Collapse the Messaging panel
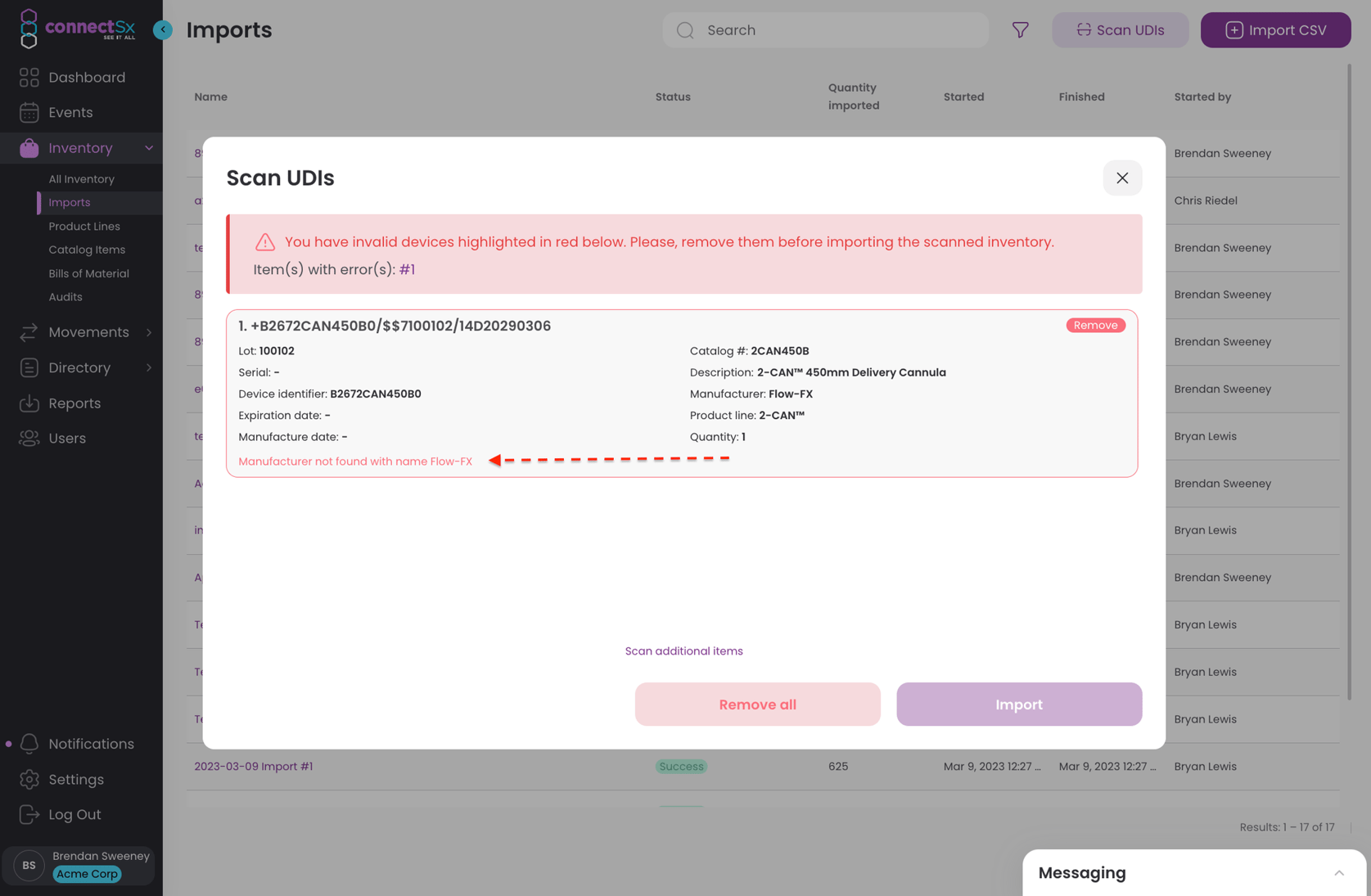The image size is (1371, 896). click(1338, 872)
